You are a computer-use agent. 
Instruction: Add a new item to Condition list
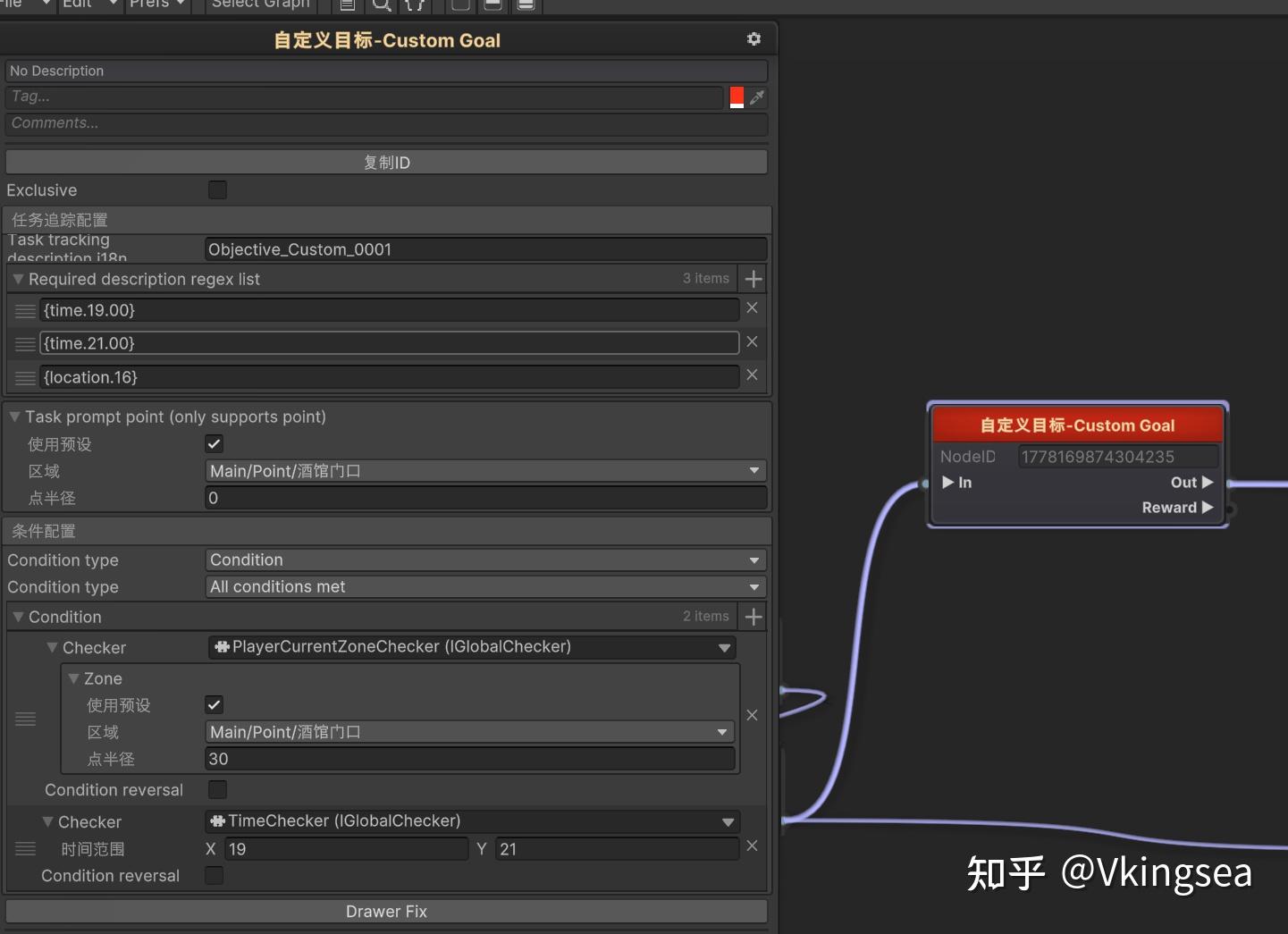click(753, 617)
